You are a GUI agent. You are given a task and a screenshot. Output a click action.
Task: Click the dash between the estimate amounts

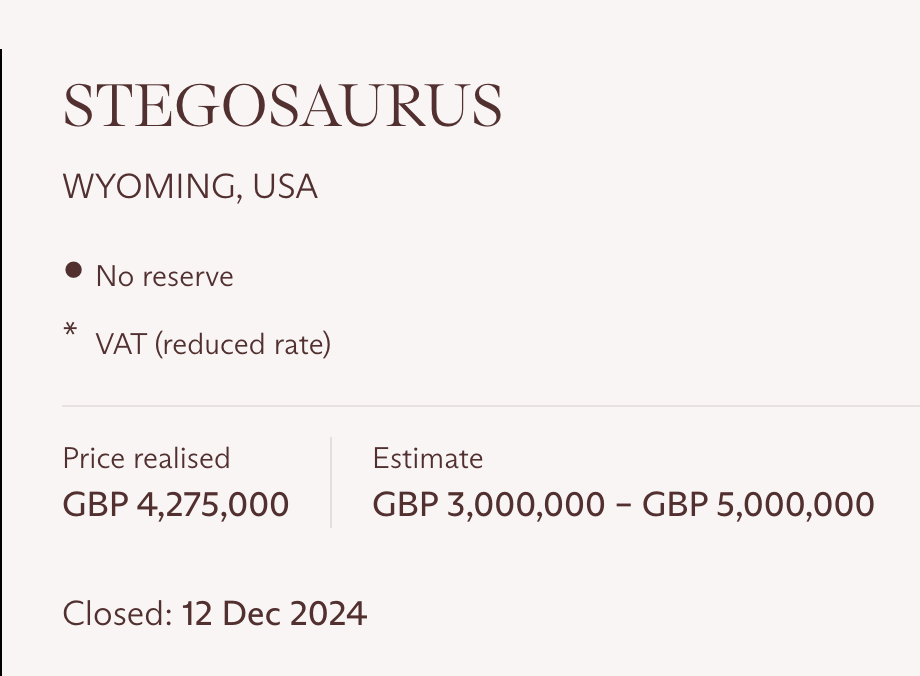624,505
